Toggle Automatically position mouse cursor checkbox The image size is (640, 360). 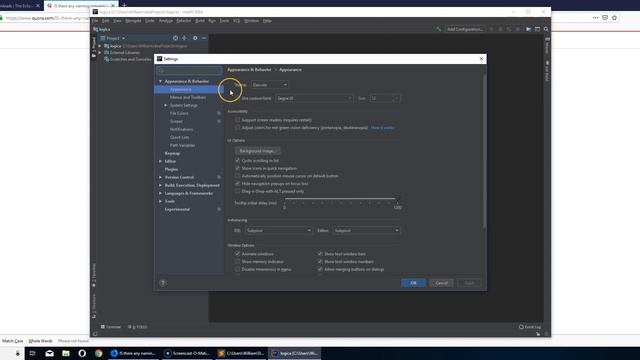[x=238, y=176]
